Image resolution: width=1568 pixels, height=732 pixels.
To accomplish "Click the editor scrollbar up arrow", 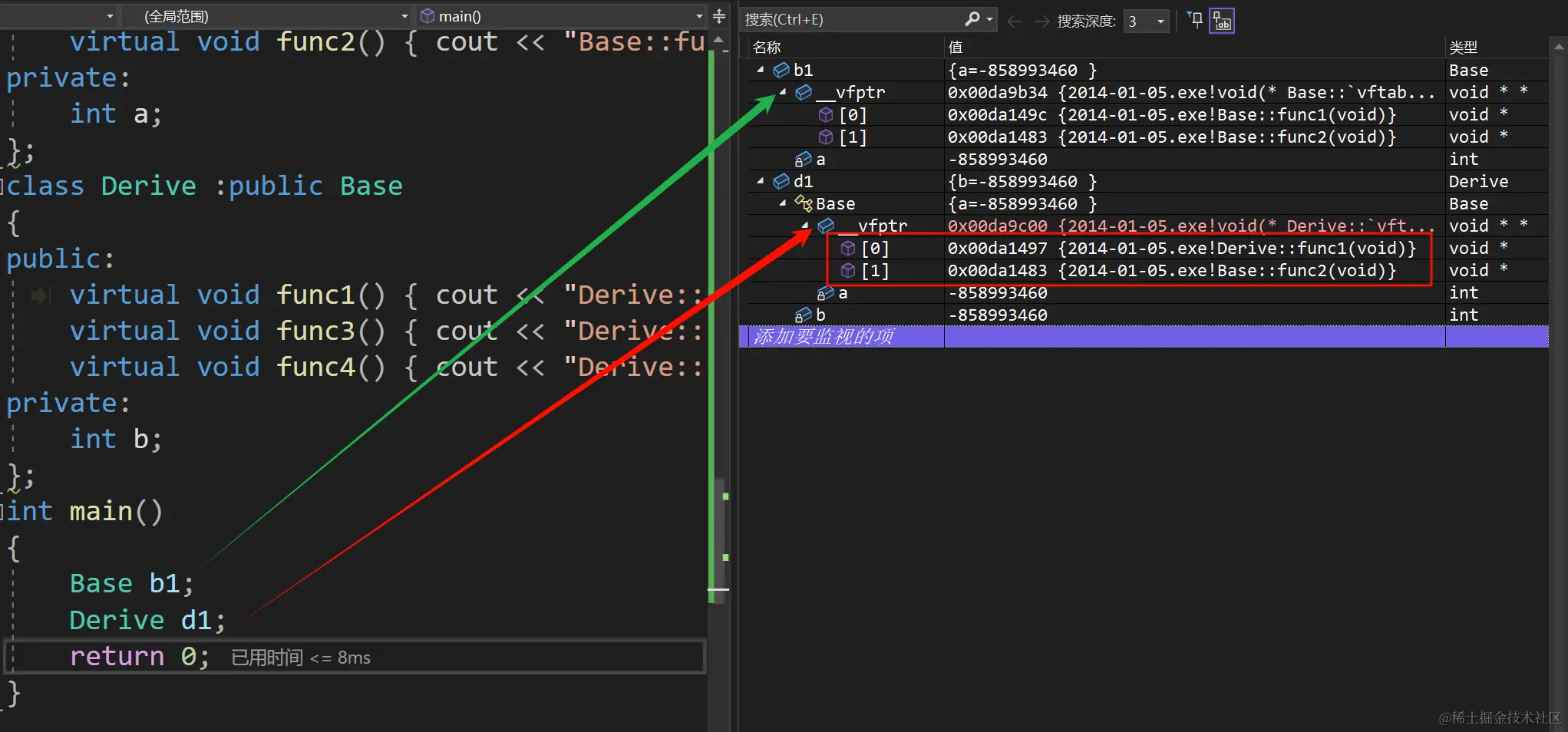I will (x=718, y=40).
